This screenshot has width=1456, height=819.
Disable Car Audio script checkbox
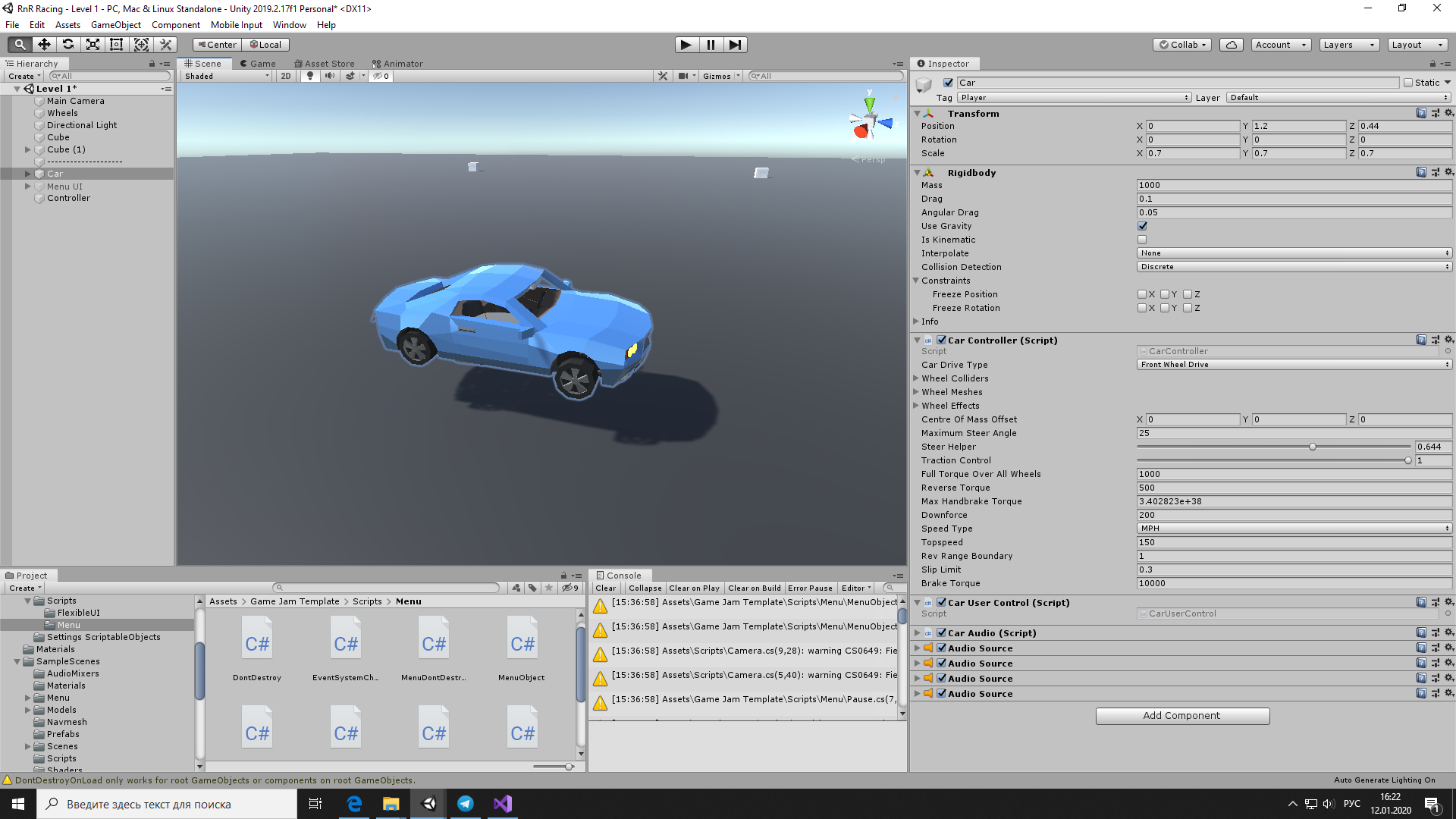(941, 632)
